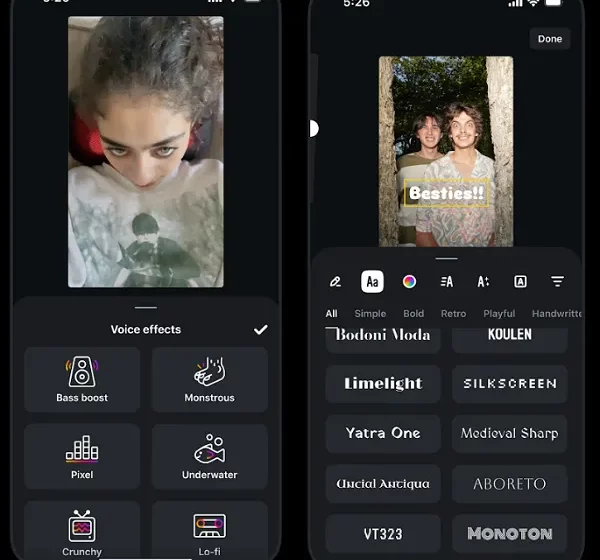Confirm voice effects with the checkmark
This screenshot has width=600, height=560.
tap(260, 329)
